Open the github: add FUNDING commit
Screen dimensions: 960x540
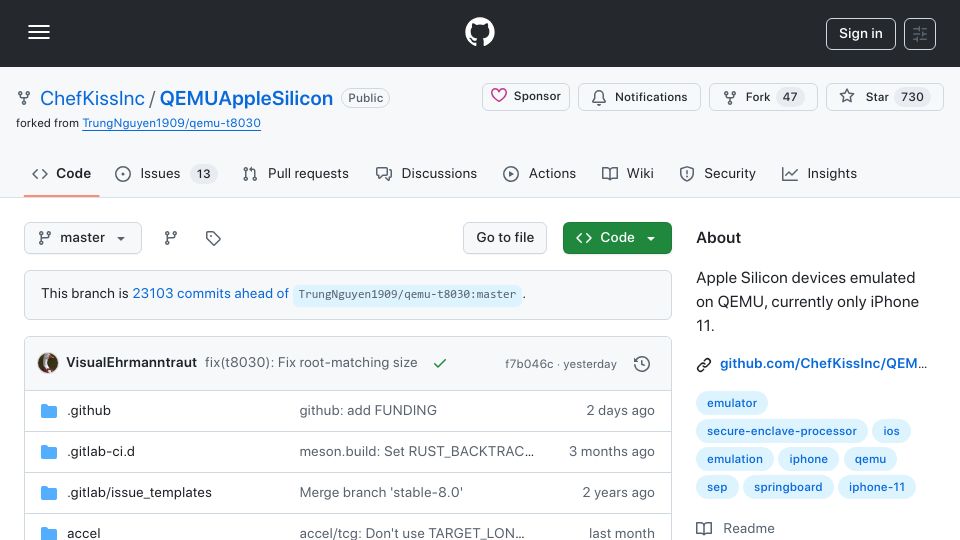tap(368, 410)
